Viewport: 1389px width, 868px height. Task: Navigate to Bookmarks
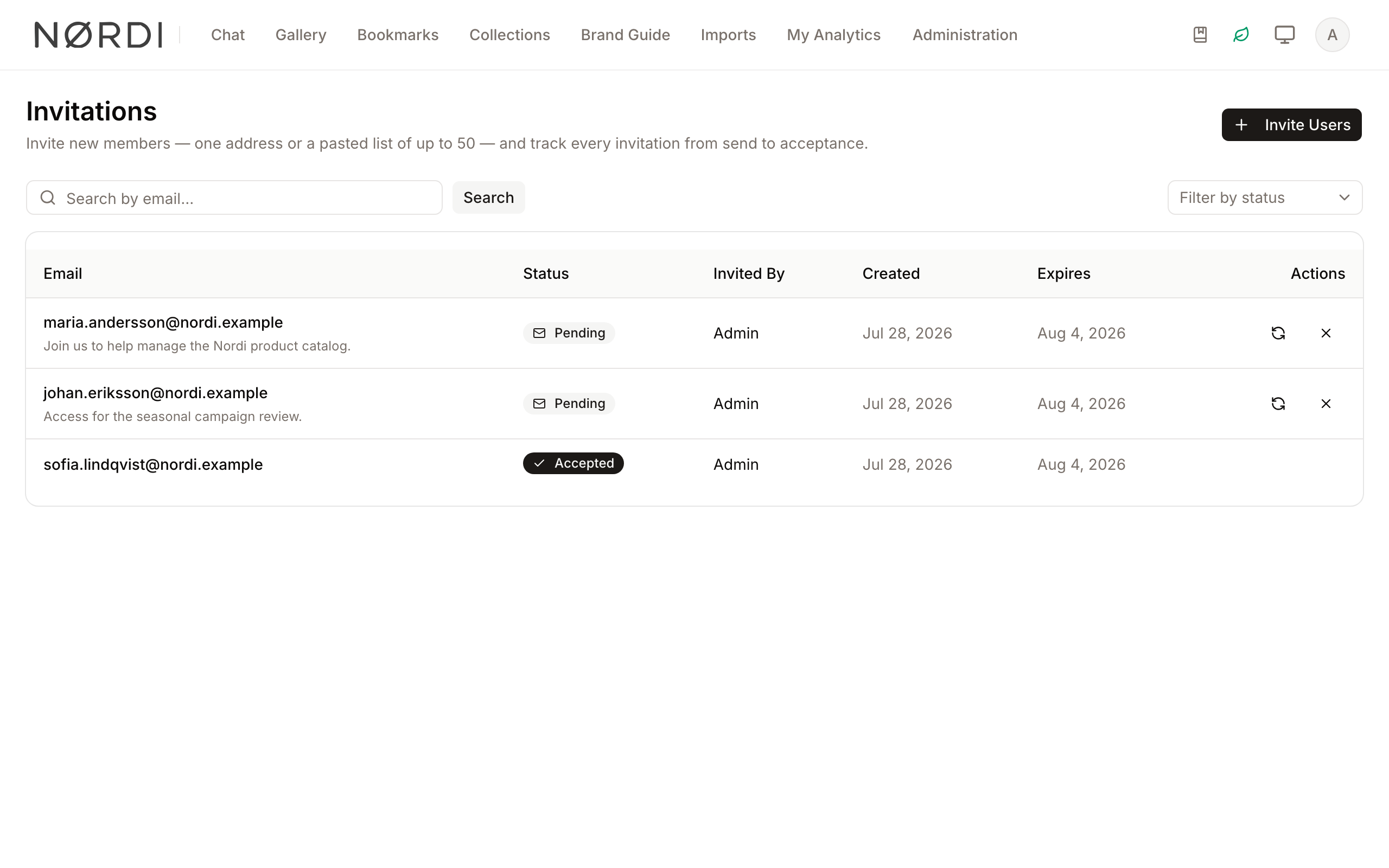[398, 35]
